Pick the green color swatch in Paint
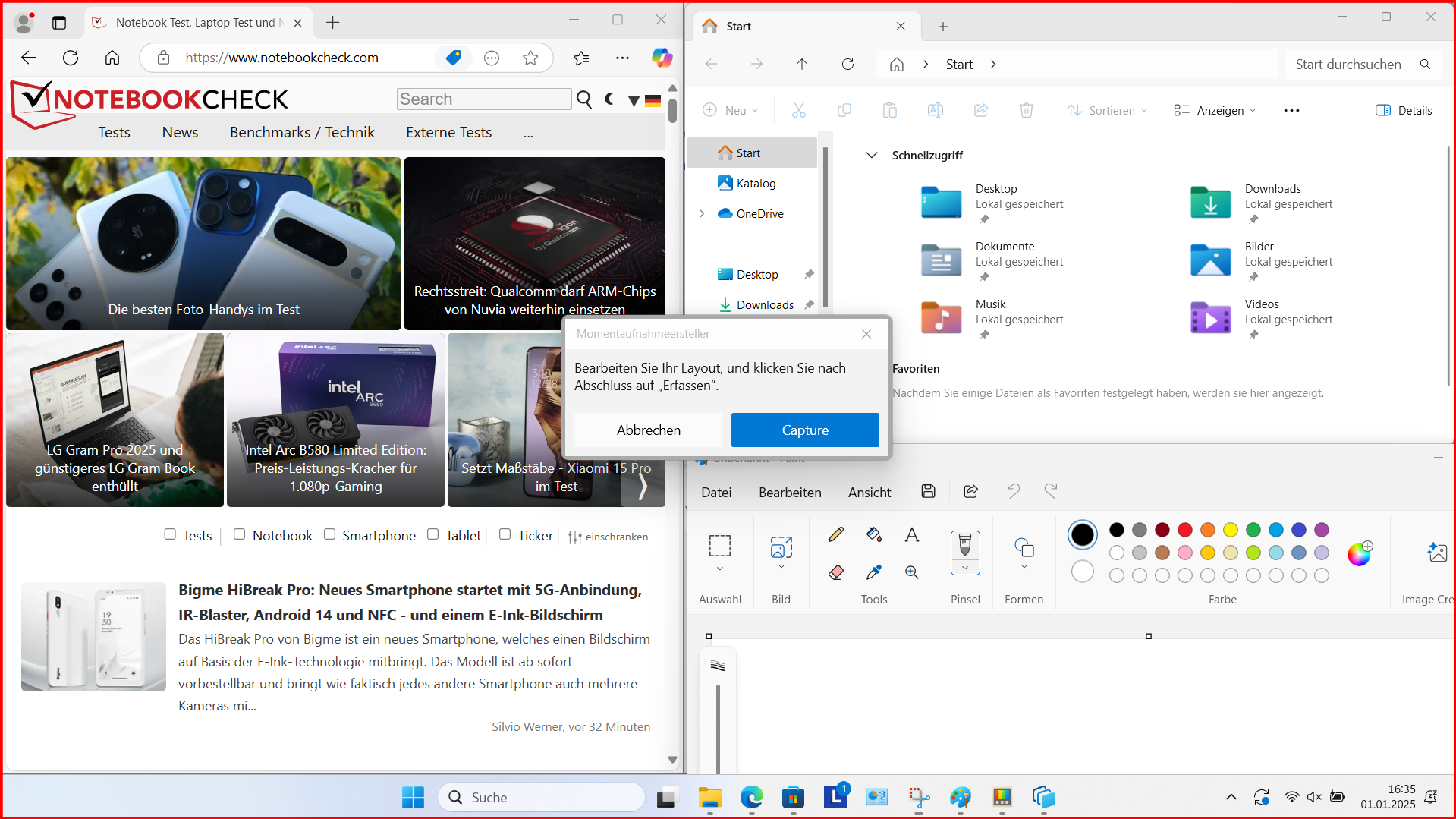Image resolution: width=1456 pixels, height=819 pixels. pos(1253,530)
